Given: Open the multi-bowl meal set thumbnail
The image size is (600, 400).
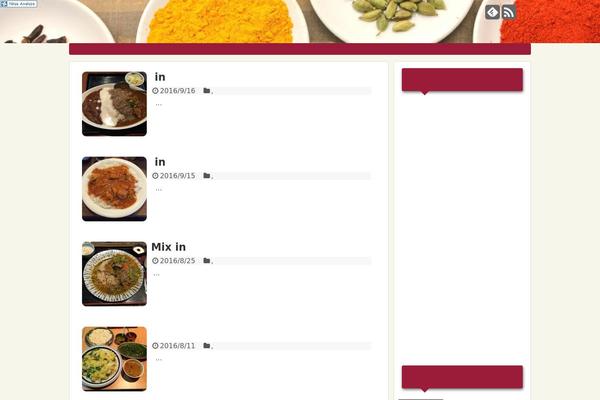Looking at the screenshot, I should coord(114,359).
